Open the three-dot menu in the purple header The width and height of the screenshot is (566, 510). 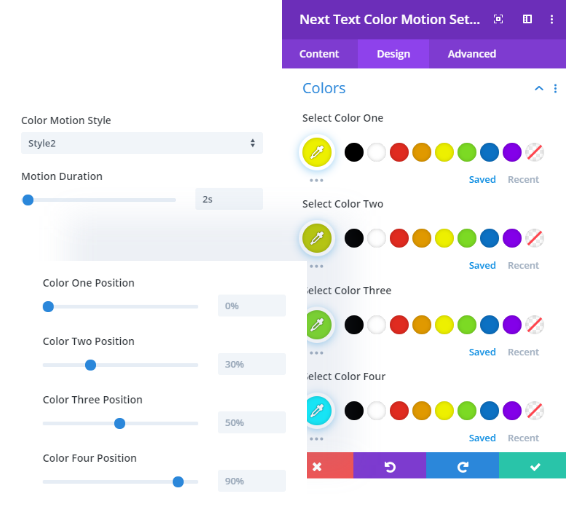(552, 19)
